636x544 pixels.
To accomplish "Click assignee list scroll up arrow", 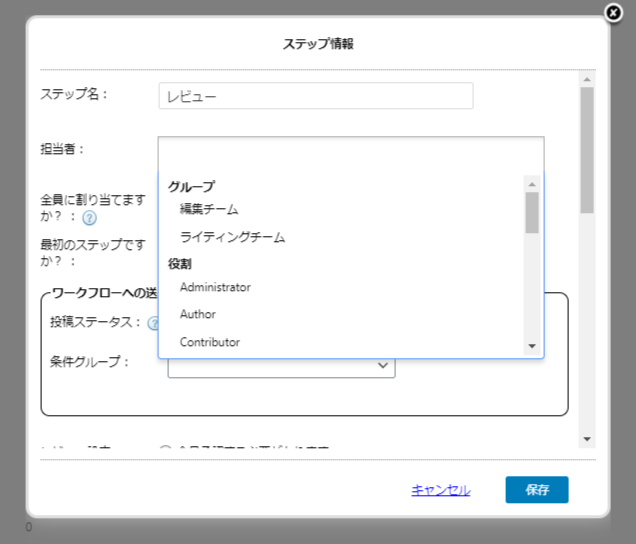I will tap(532, 185).
